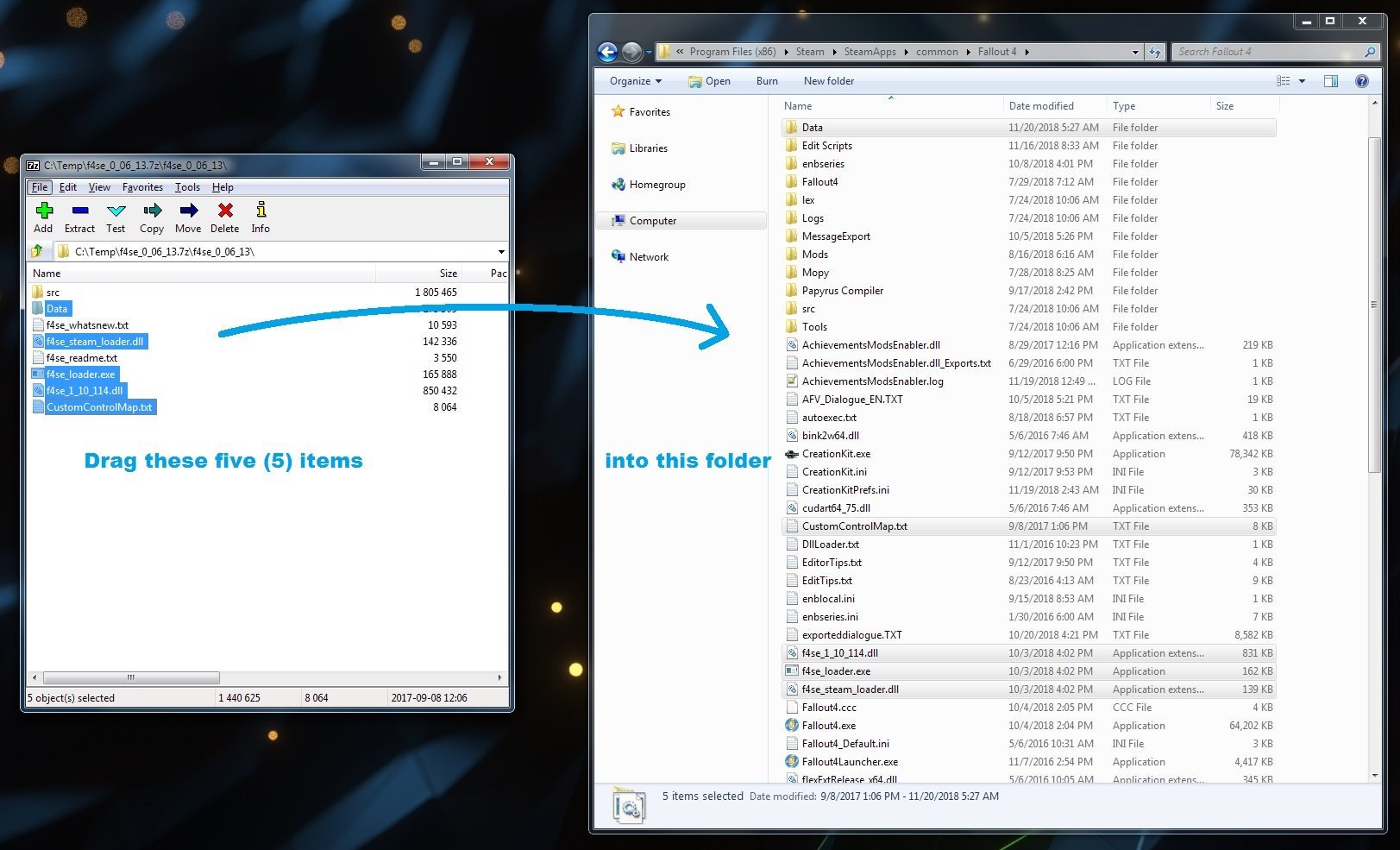Select CustomControlMap.txt in the Explorer list
The width and height of the screenshot is (1400, 850).
[x=1029, y=526]
